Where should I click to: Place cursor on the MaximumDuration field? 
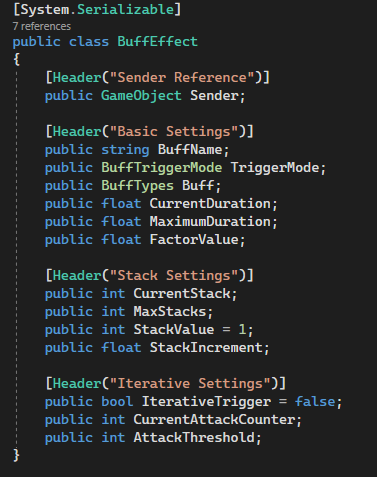click(x=210, y=222)
